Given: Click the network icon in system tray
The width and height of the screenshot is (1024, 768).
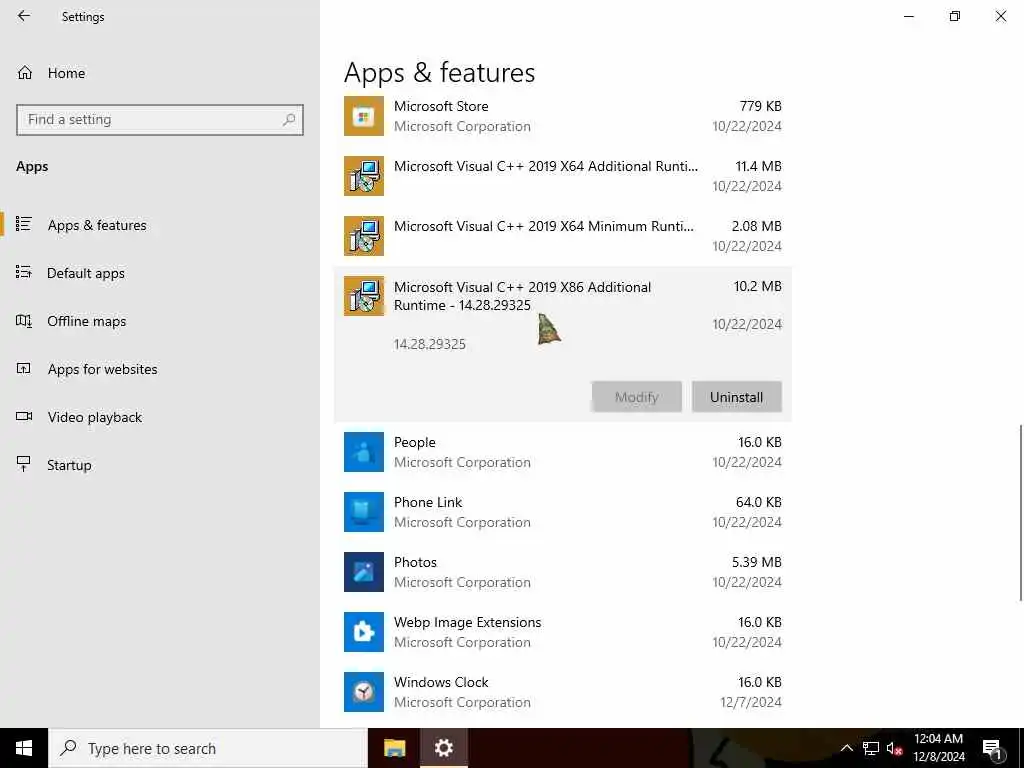Looking at the screenshot, I should coord(871,748).
